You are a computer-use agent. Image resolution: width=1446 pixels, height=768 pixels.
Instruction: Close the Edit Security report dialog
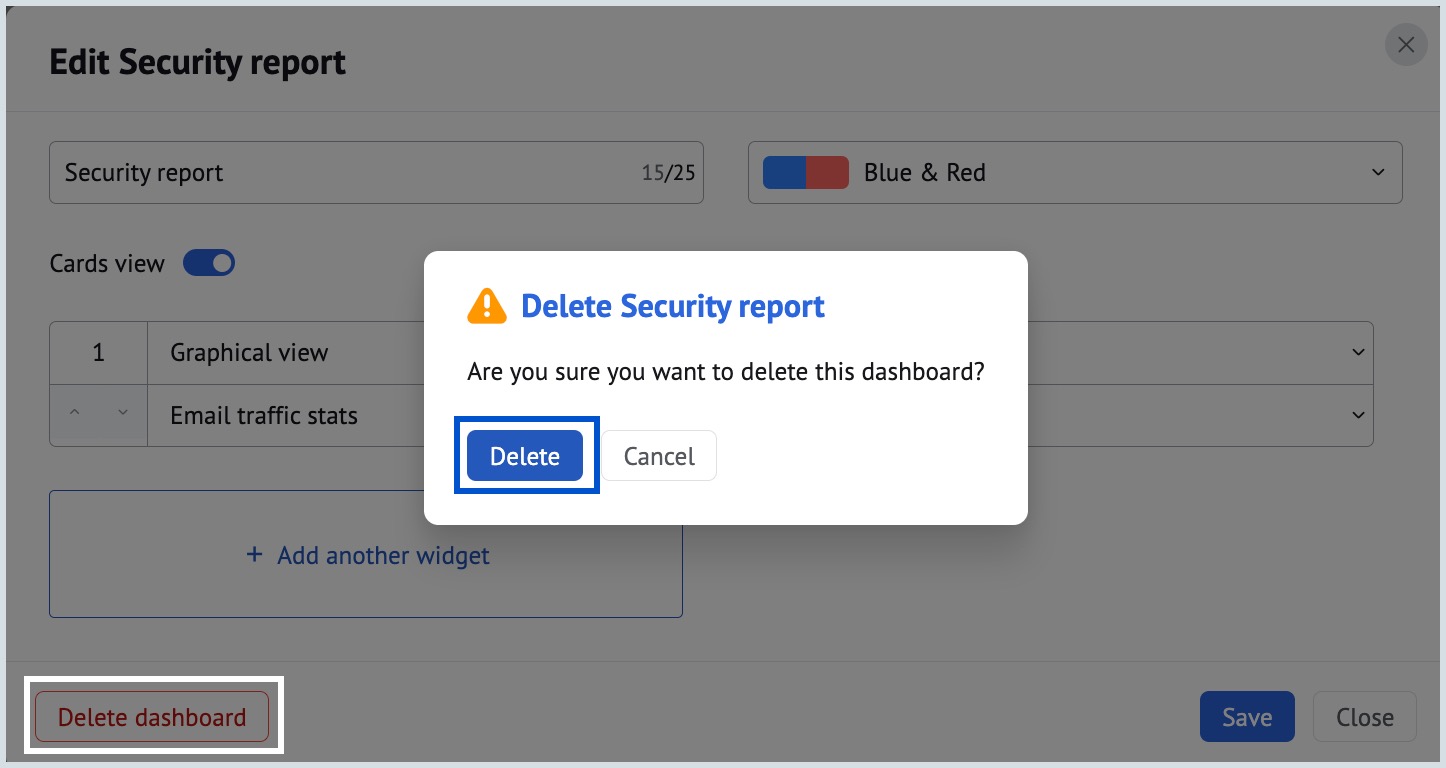(x=1364, y=716)
